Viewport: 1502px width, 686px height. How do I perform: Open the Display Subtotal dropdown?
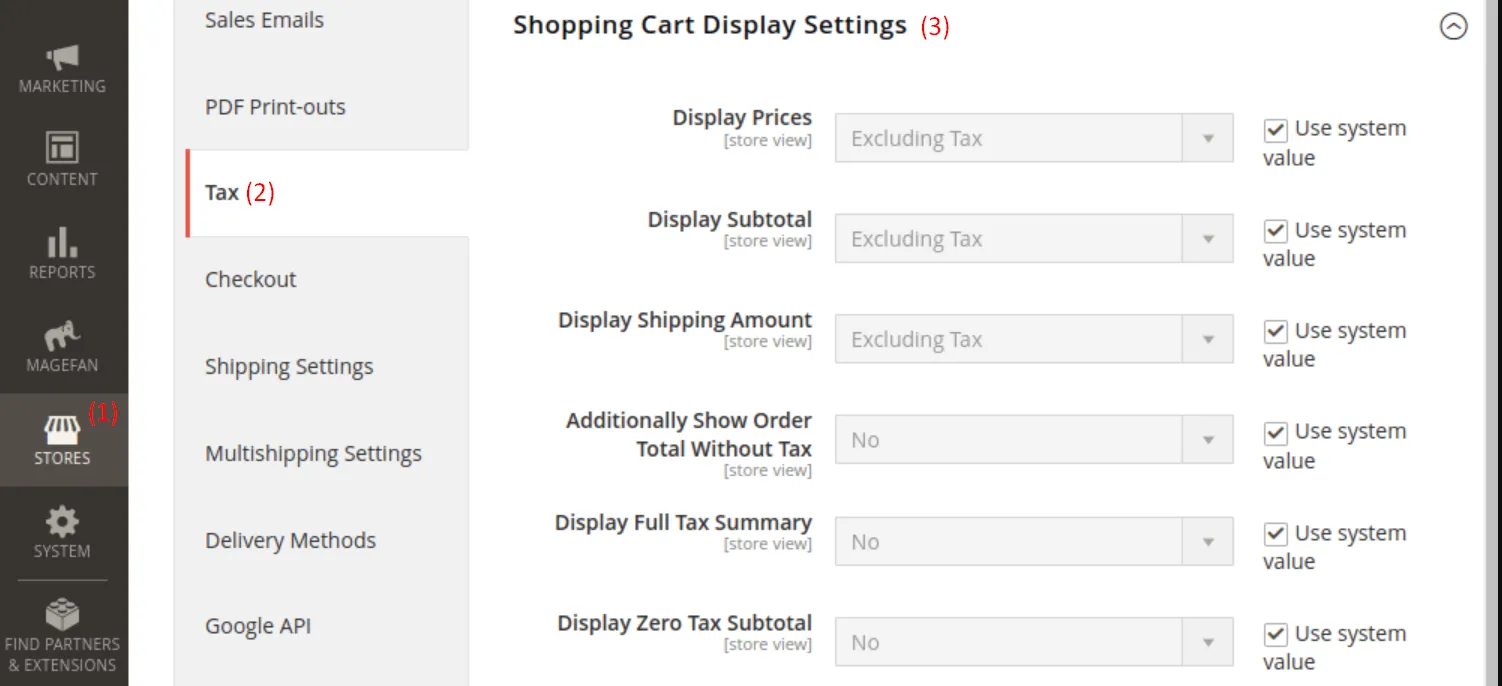1033,239
